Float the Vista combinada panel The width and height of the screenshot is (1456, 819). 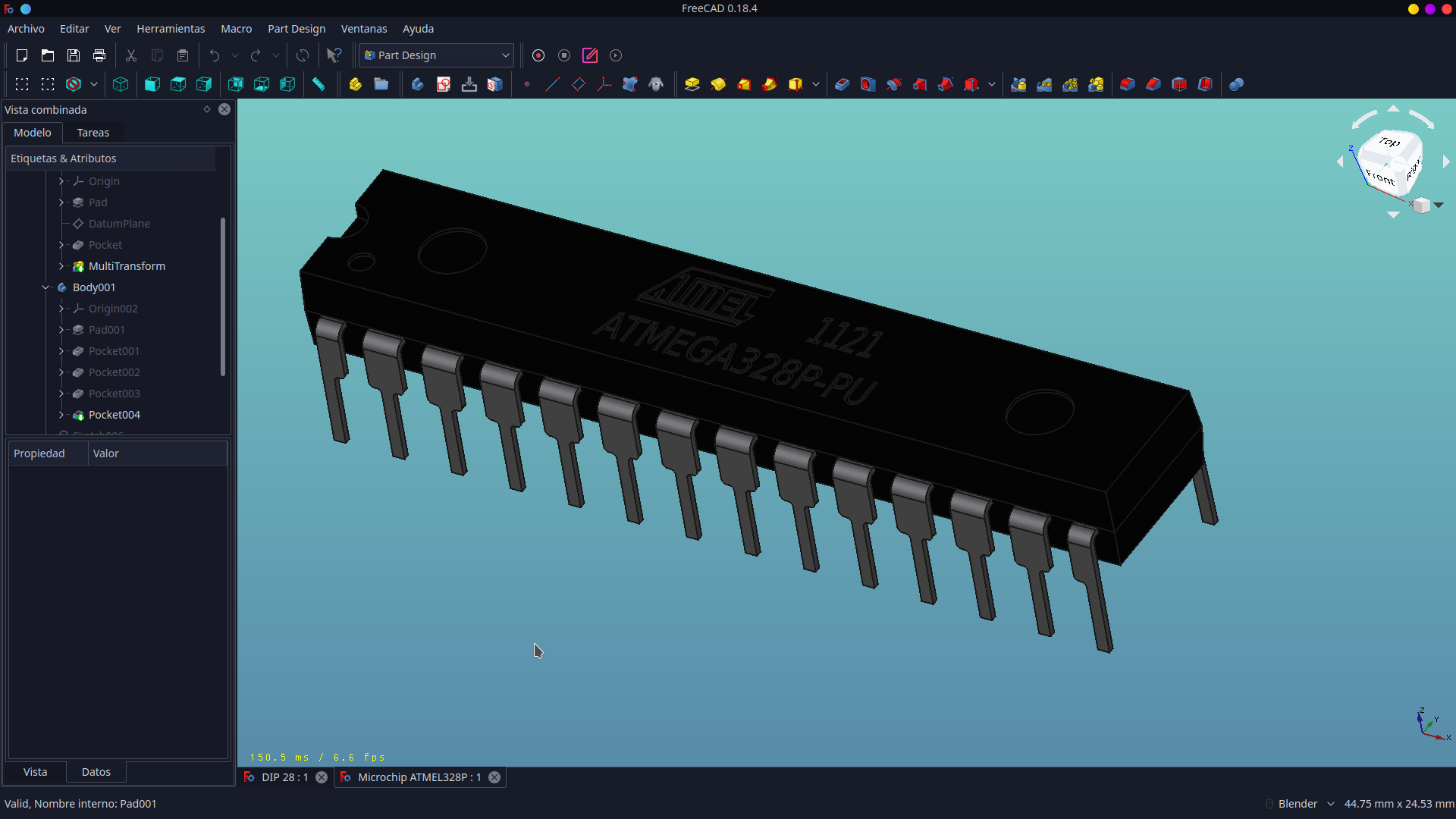tap(207, 109)
